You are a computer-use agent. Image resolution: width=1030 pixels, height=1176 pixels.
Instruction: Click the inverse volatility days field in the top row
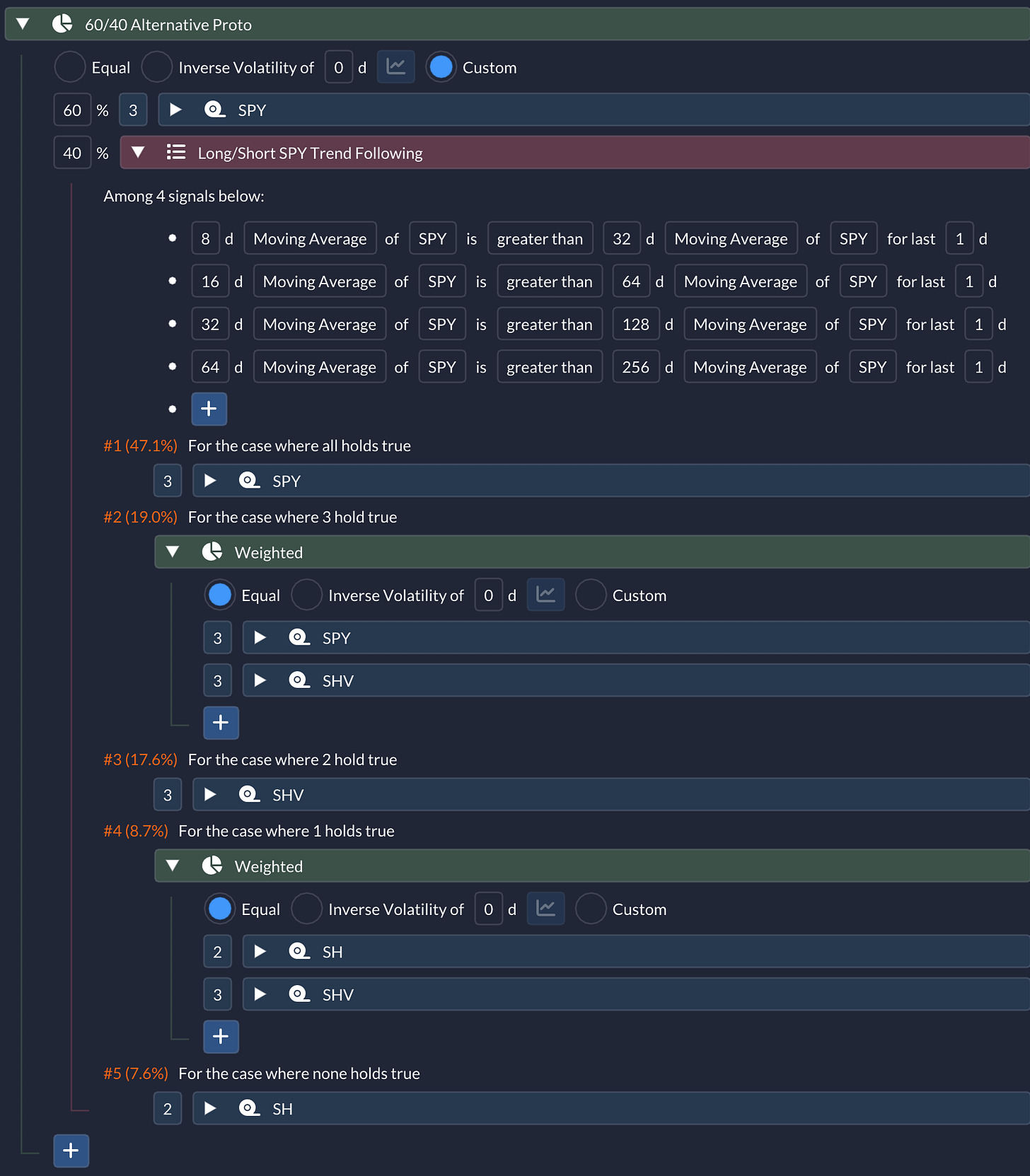pyautogui.click(x=338, y=67)
